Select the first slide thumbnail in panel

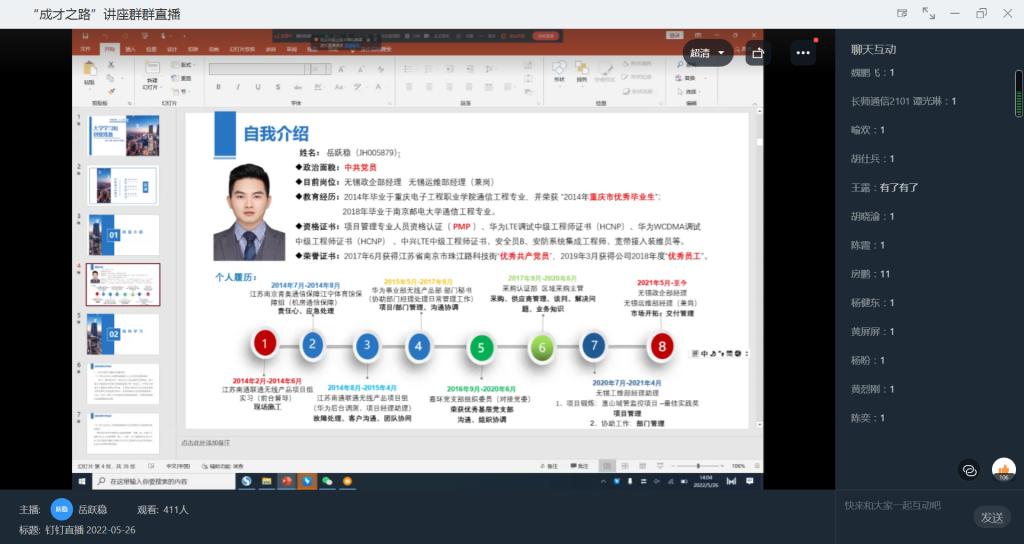123,135
